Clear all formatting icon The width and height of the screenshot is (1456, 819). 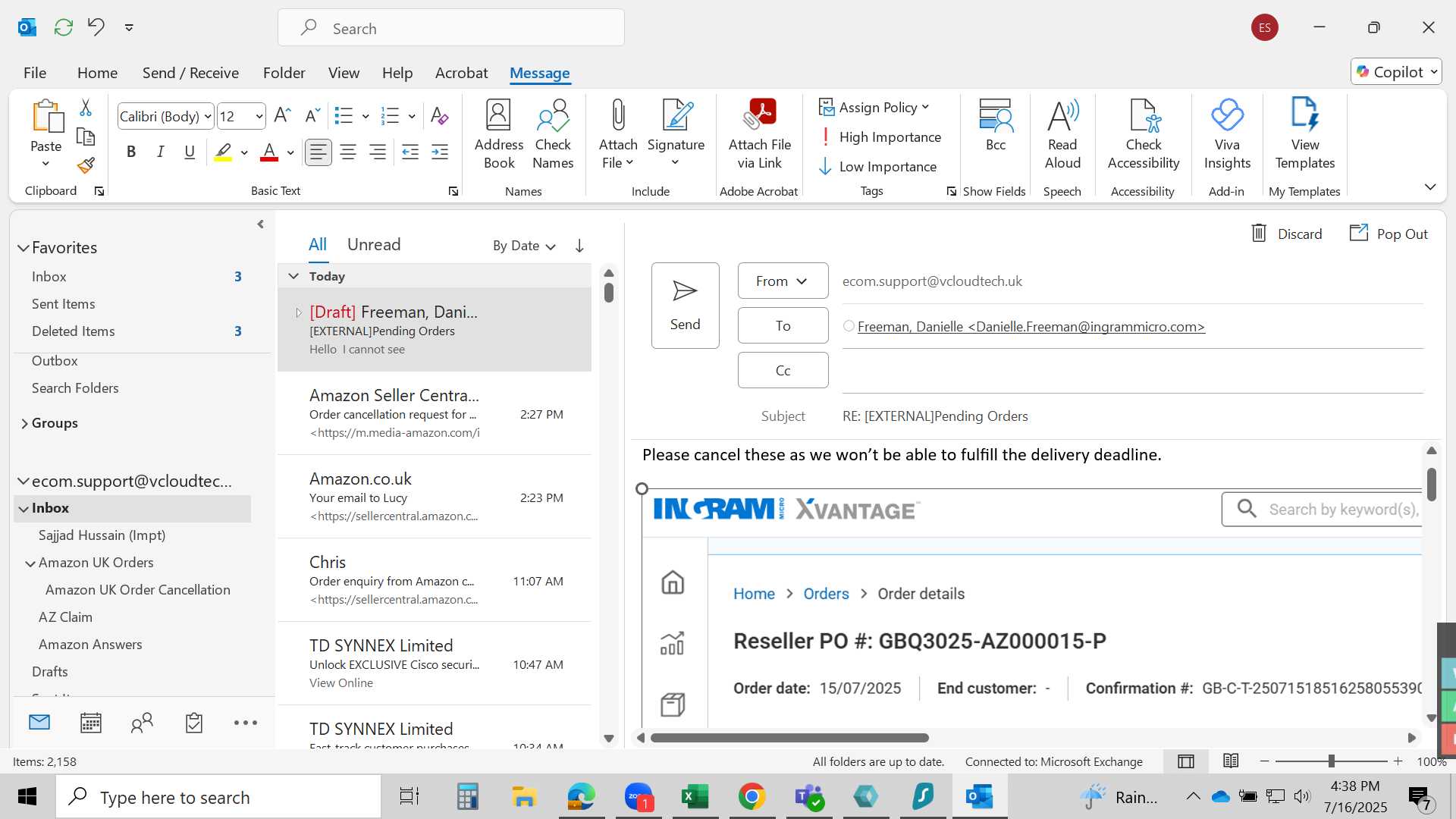[439, 116]
